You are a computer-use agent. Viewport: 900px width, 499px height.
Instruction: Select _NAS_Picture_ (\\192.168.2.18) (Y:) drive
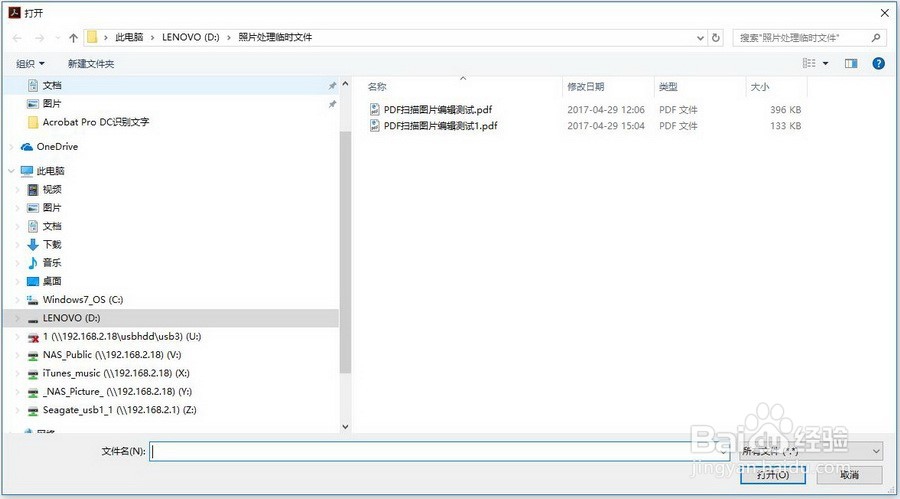pos(117,392)
